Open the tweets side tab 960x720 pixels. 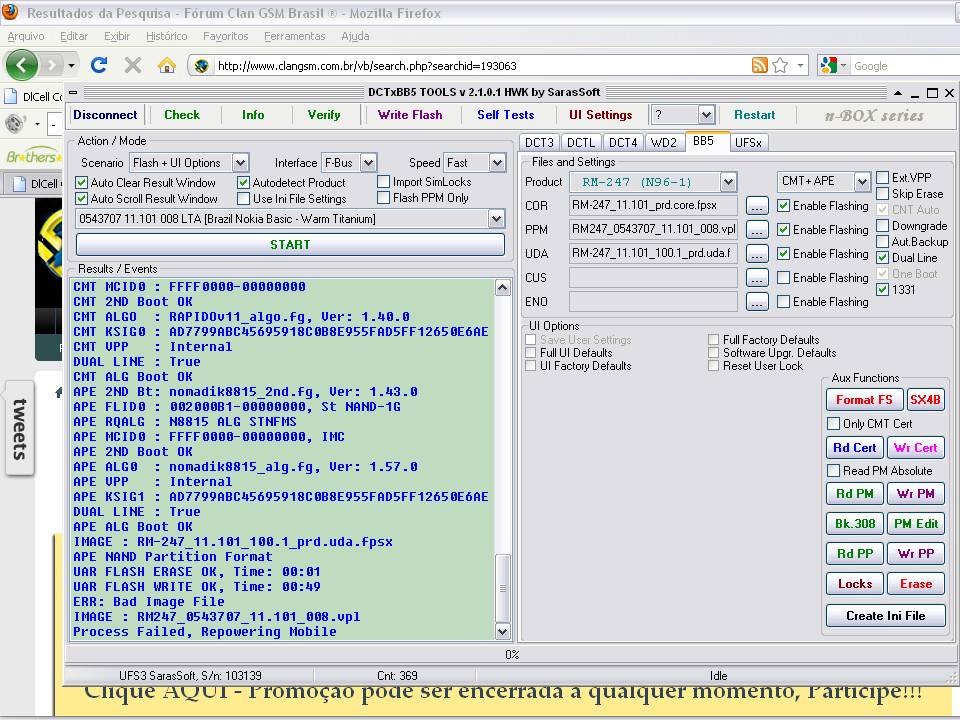(x=20, y=429)
